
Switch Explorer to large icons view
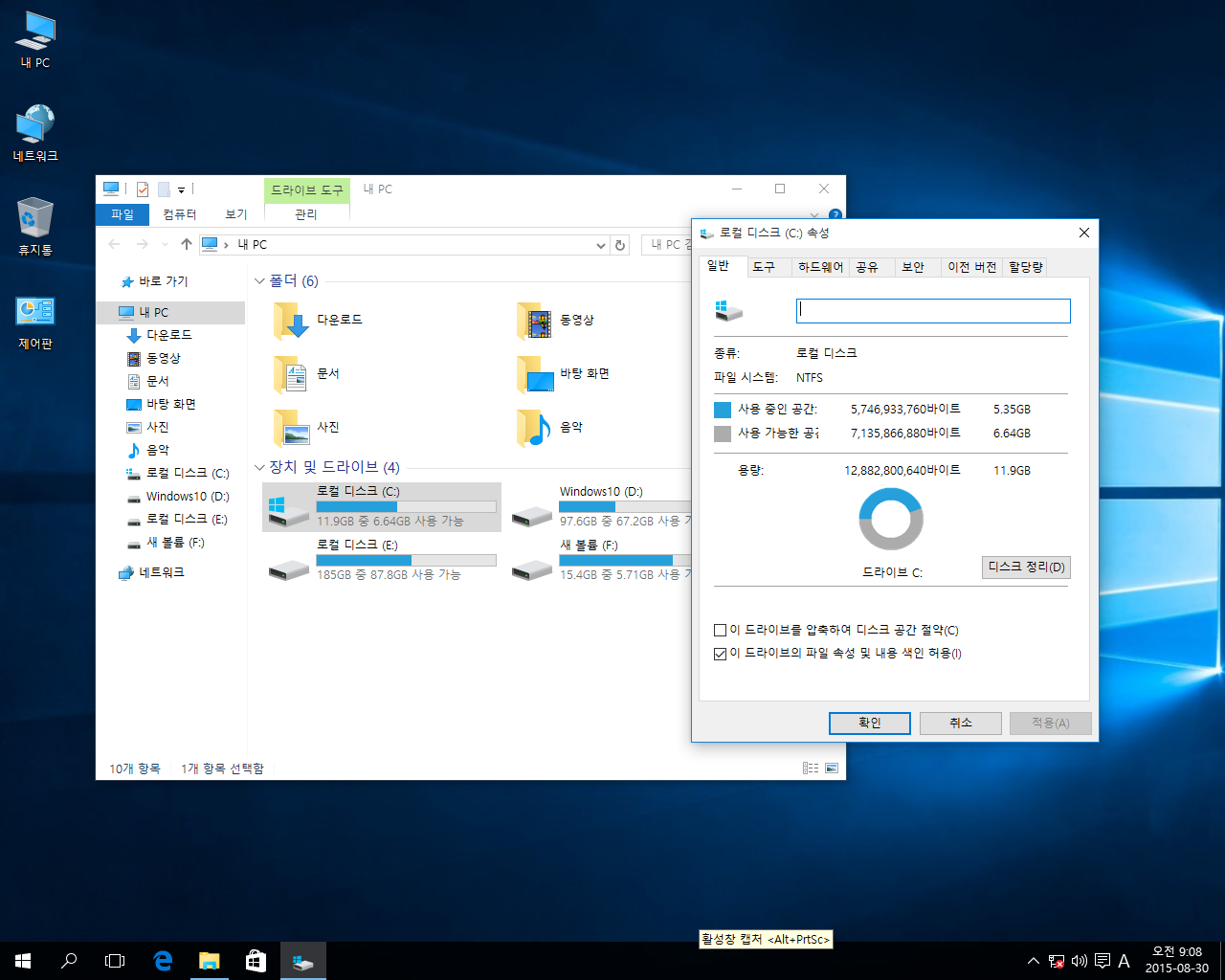(x=832, y=768)
